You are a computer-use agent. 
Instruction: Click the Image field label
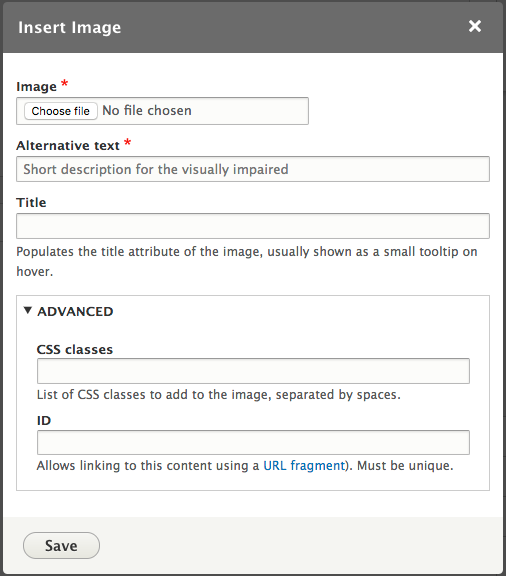click(x=36, y=87)
